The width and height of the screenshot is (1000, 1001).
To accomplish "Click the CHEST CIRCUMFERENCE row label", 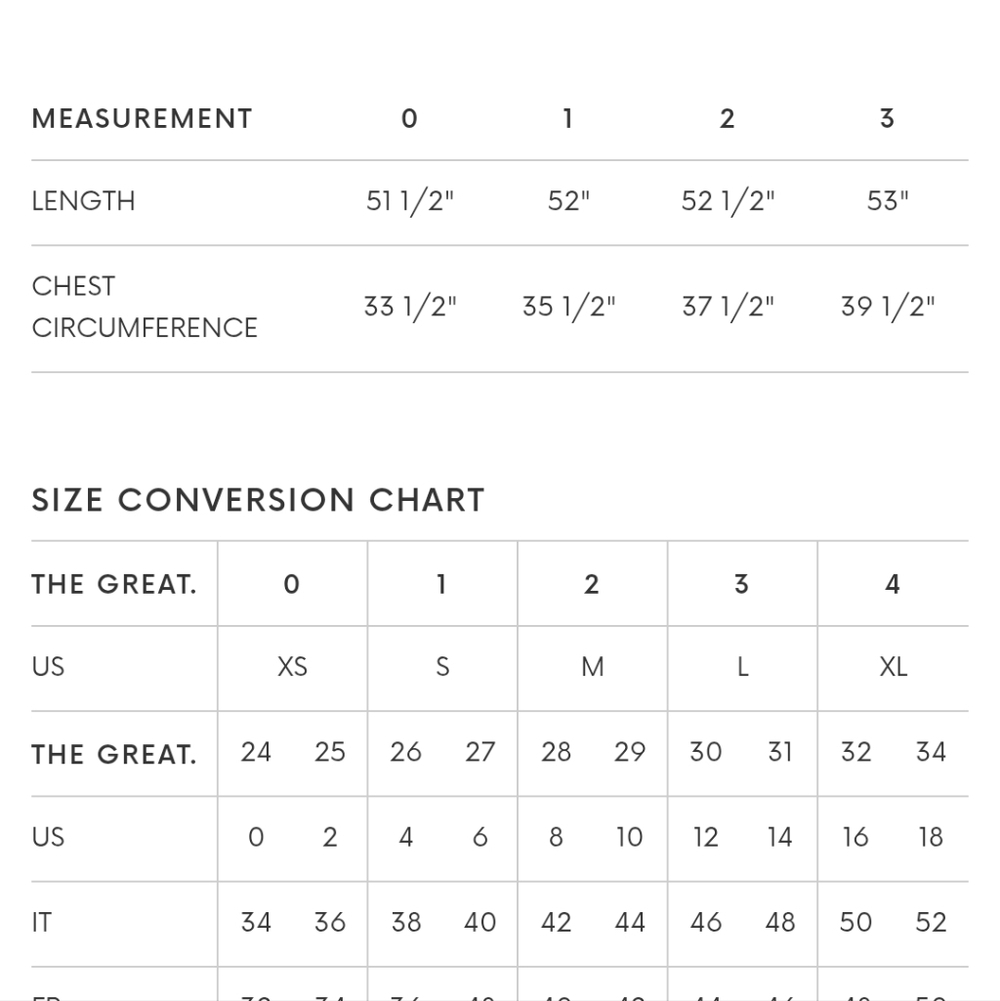I will [145, 307].
